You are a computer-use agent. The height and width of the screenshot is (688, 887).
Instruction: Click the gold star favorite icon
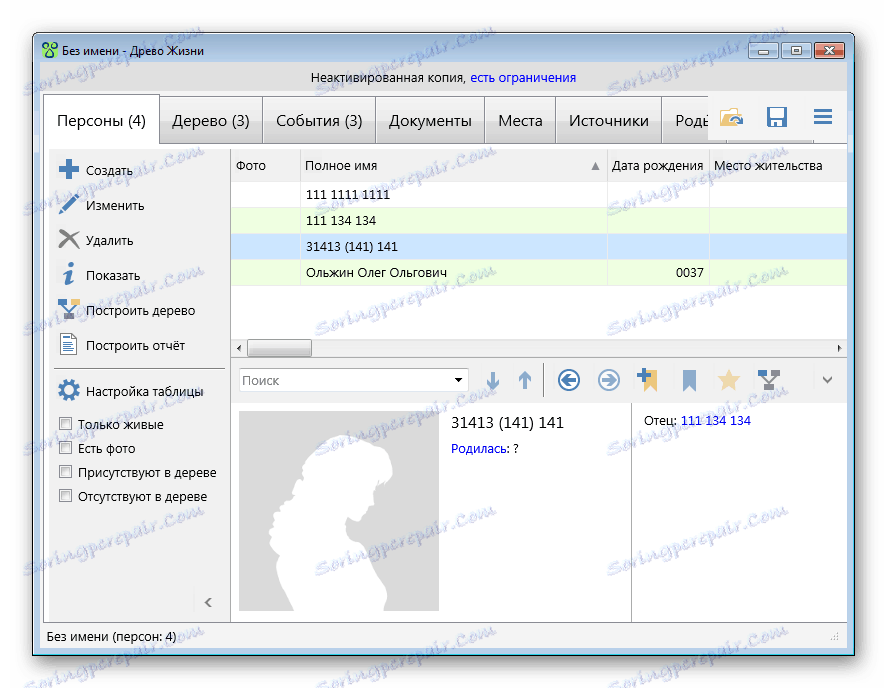pos(729,380)
